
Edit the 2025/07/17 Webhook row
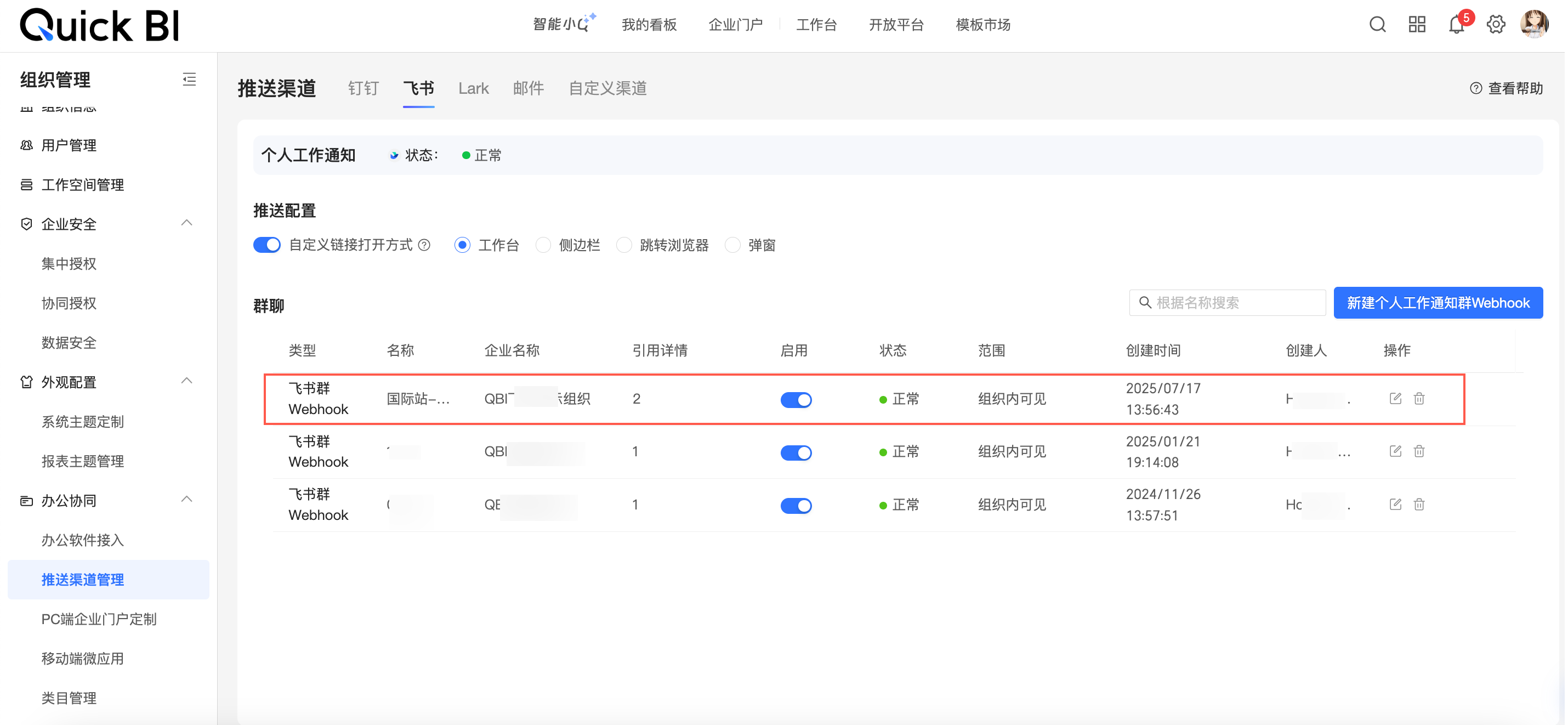coord(1395,399)
